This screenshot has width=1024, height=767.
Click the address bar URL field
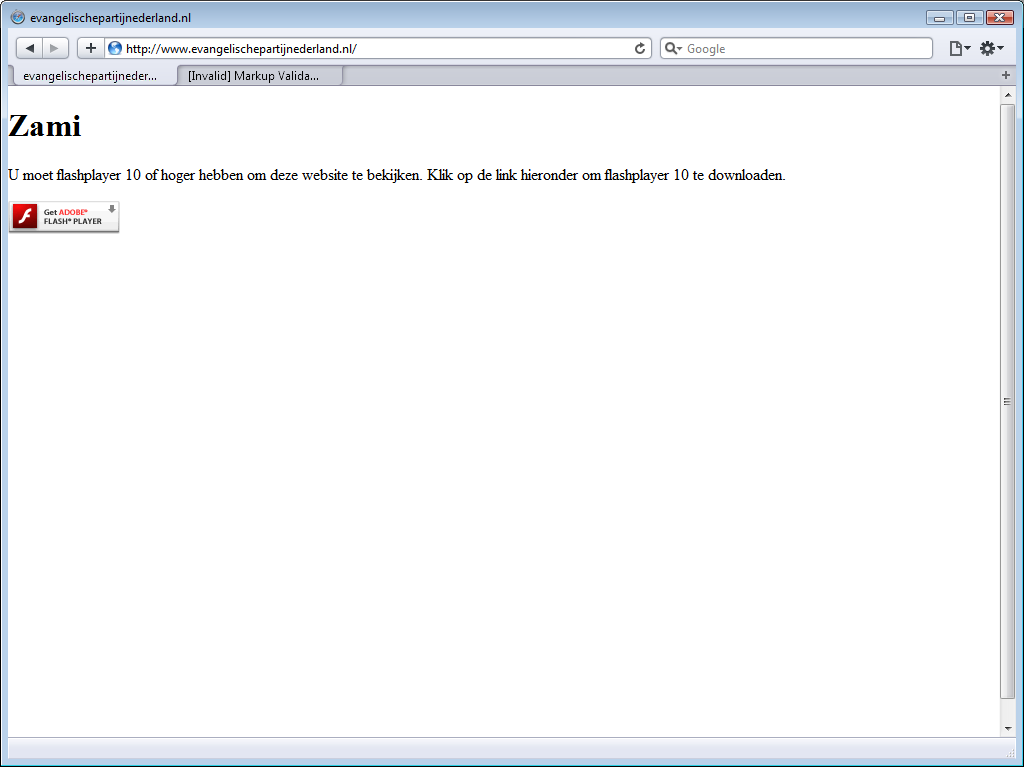coord(377,48)
